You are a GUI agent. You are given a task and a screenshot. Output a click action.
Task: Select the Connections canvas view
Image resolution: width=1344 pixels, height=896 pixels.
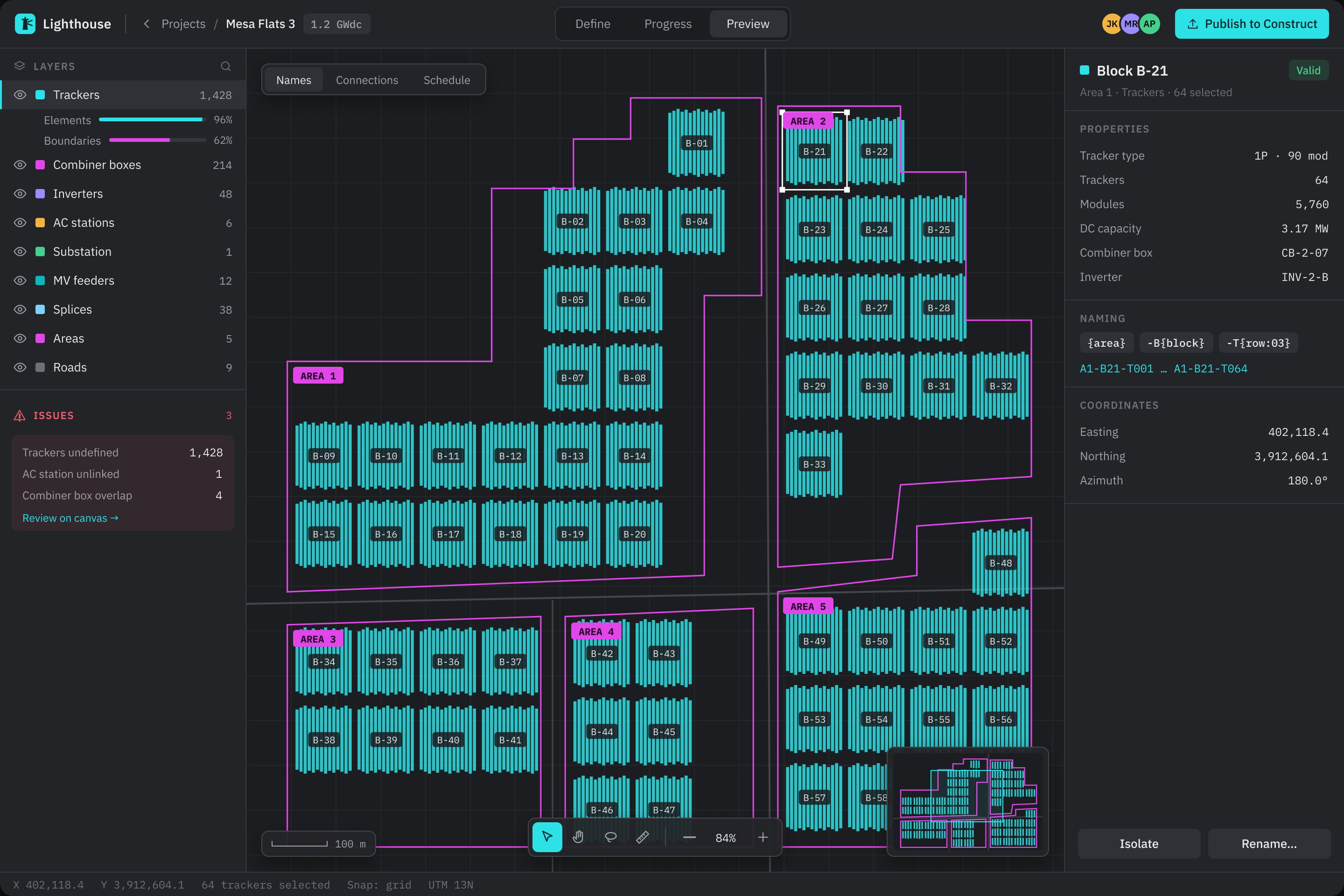[x=367, y=80]
